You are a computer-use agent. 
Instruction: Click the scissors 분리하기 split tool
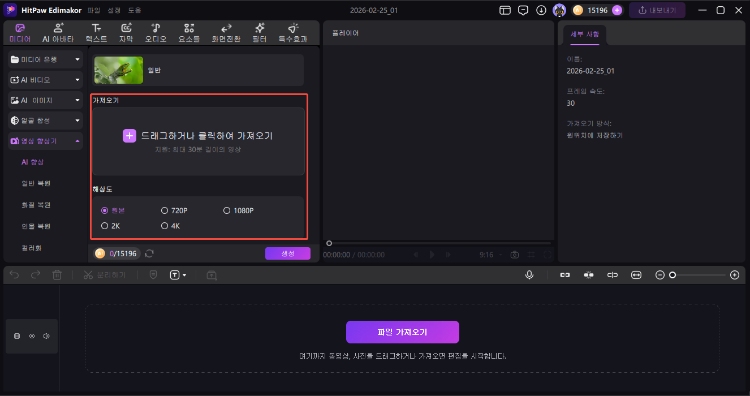click(104, 275)
